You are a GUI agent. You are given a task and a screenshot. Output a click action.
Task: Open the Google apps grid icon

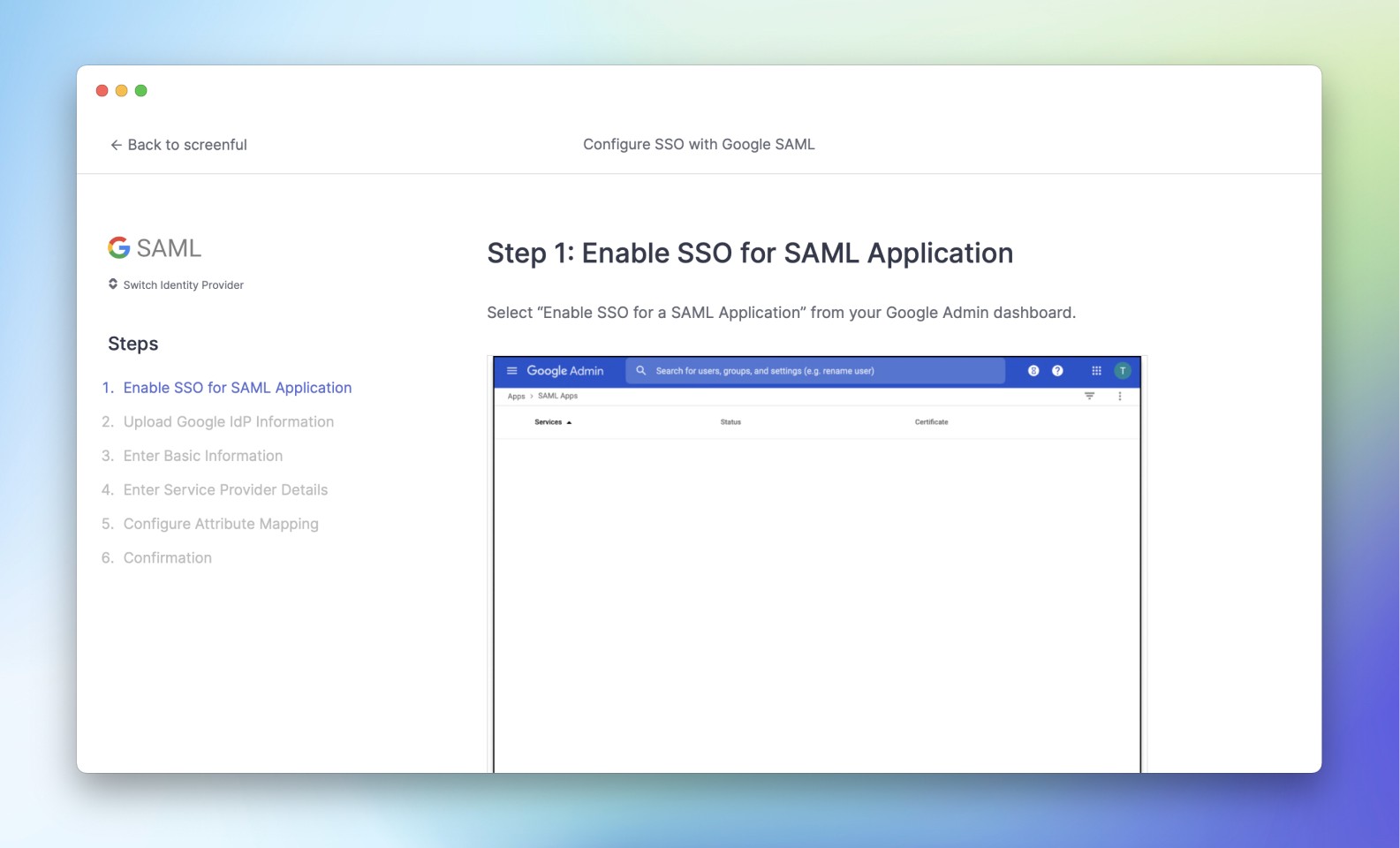click(x=1096, y=371)
